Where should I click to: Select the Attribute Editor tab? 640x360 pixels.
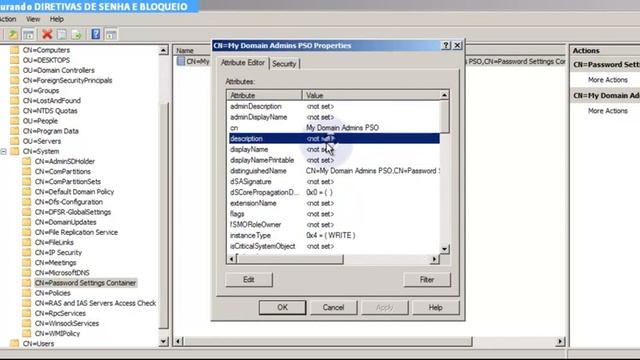tap(242, 63)
